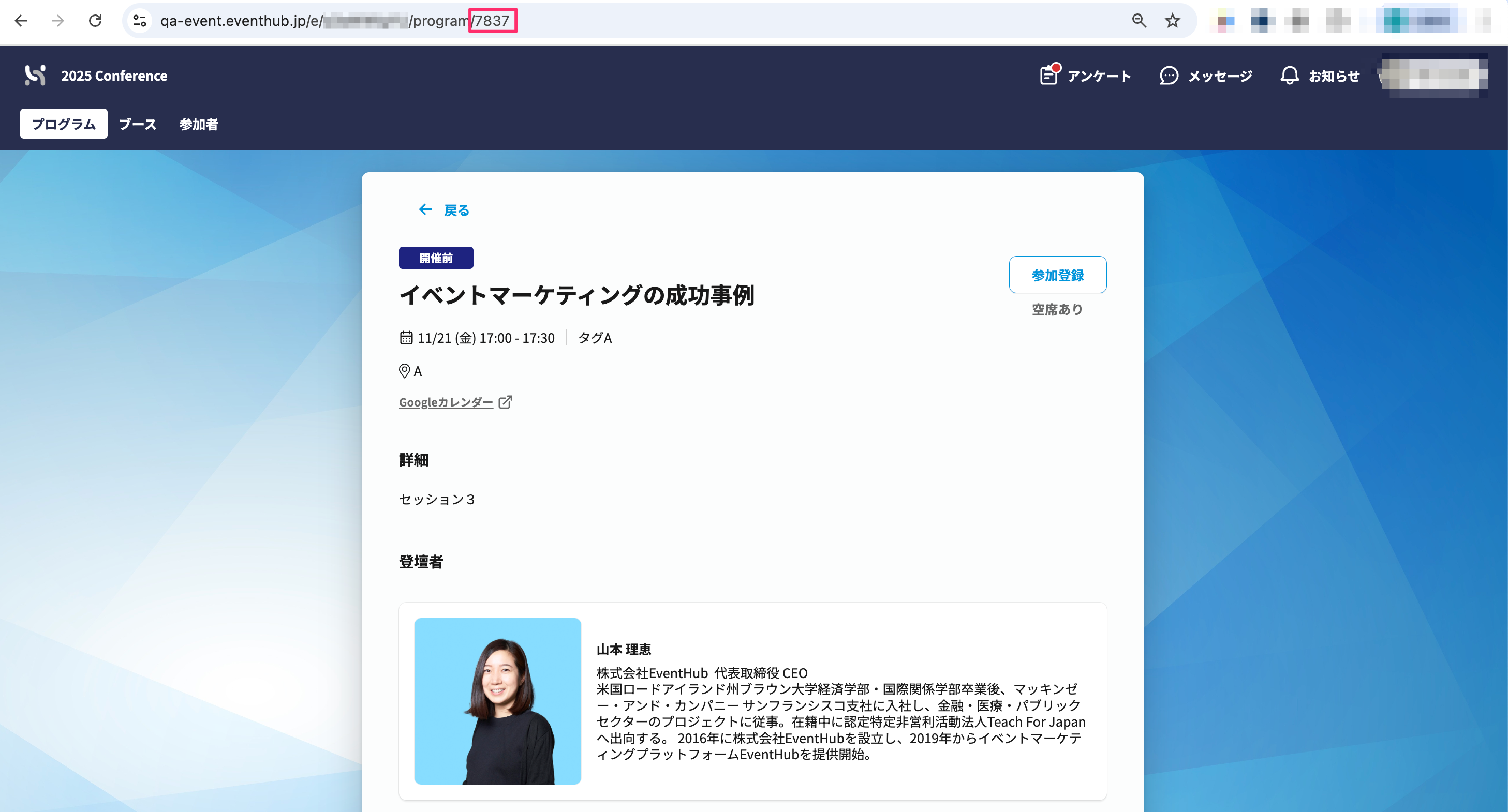Open 2025 Conference home title
The width and height of the screenshot is (1508, 812).
[x=114, y=76]
